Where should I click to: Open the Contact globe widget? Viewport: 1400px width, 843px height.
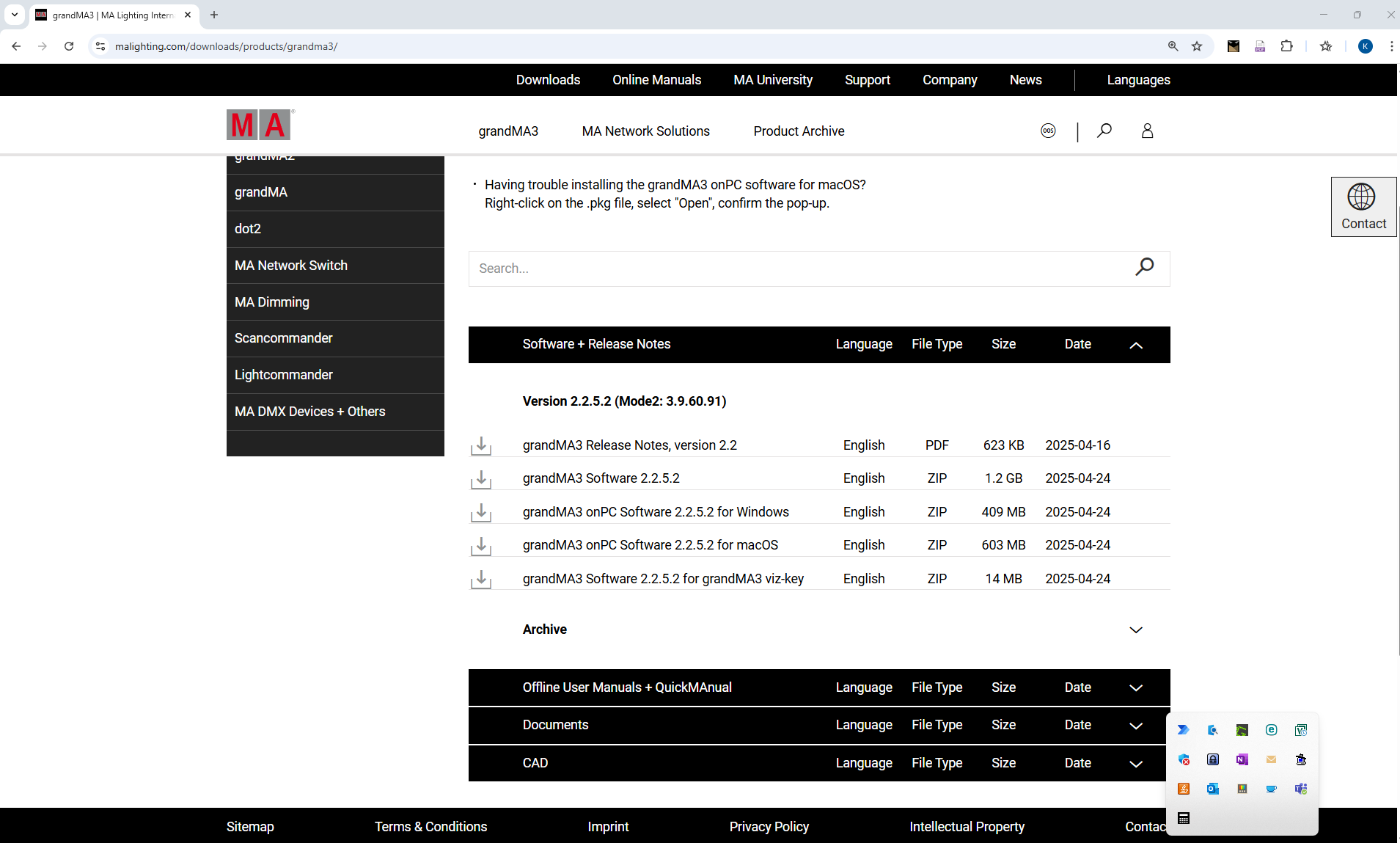[1363, 206]
